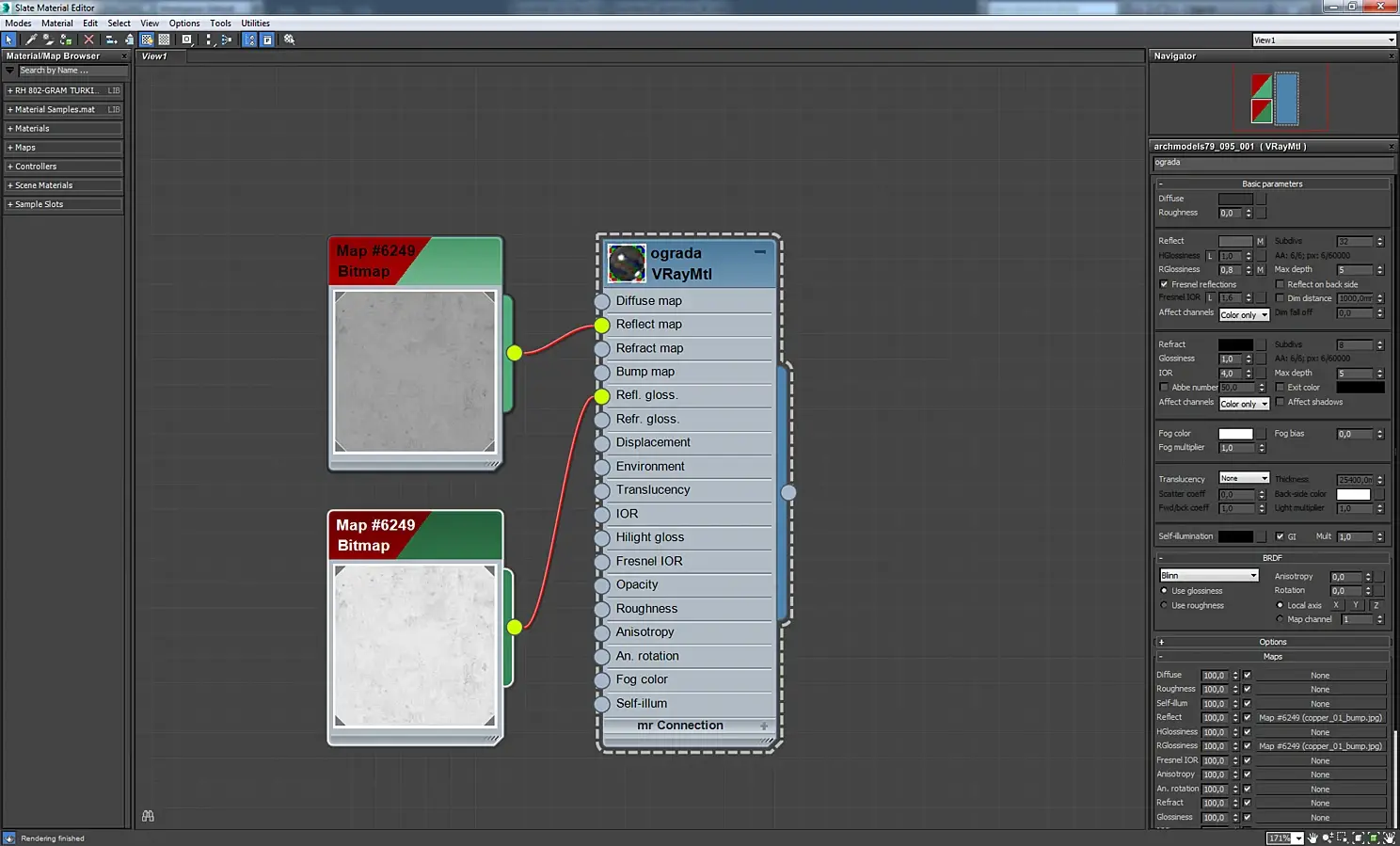Select the Use roughness radio button
This screenshot has height=846, width=1400.
click(1164, 605)
